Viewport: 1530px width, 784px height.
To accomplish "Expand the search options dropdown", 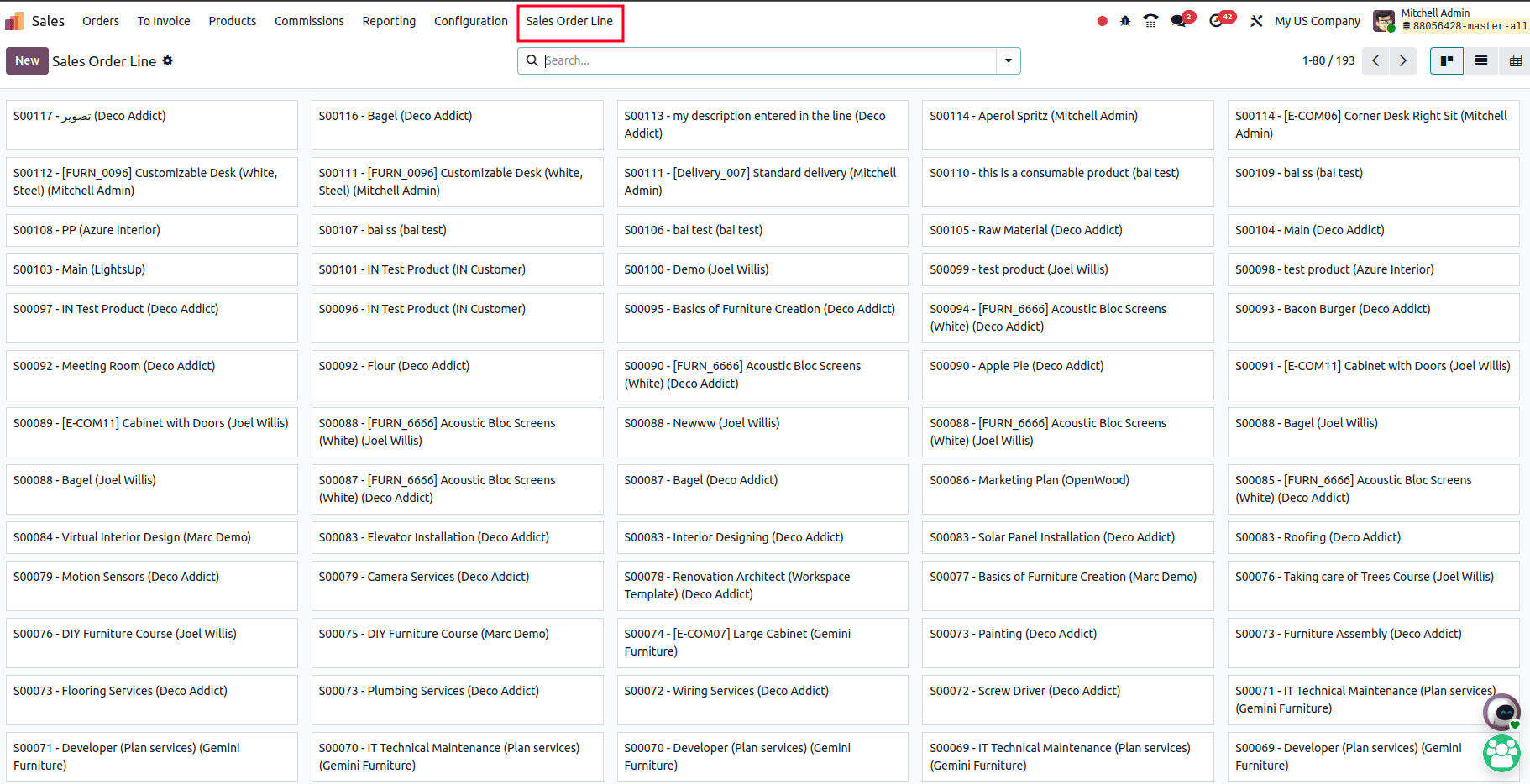I will pyautogui.click(x=1008, y=60).
